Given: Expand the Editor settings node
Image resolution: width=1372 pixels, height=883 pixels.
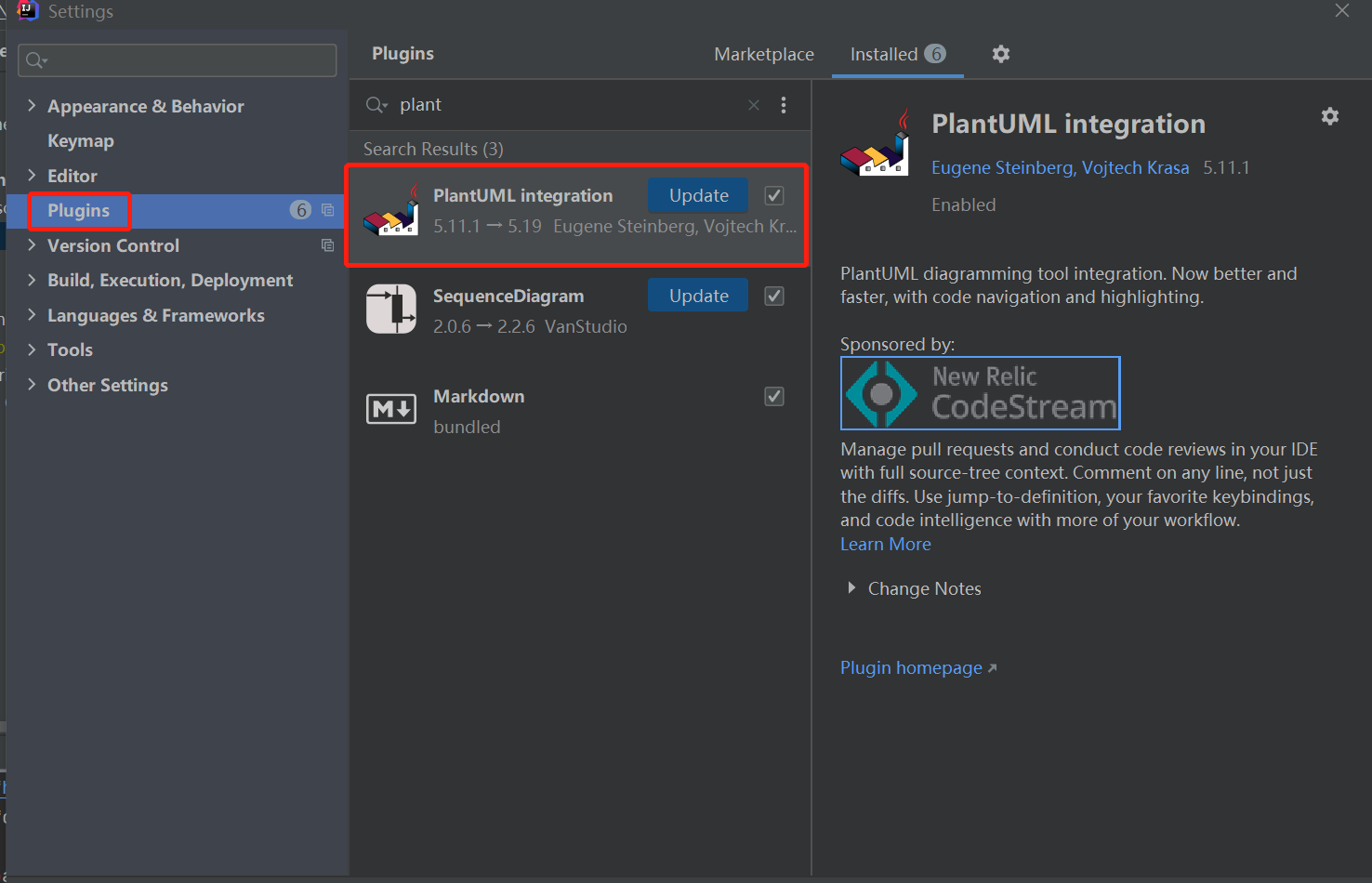Looking at the screenshot, I should click(32, 175).
